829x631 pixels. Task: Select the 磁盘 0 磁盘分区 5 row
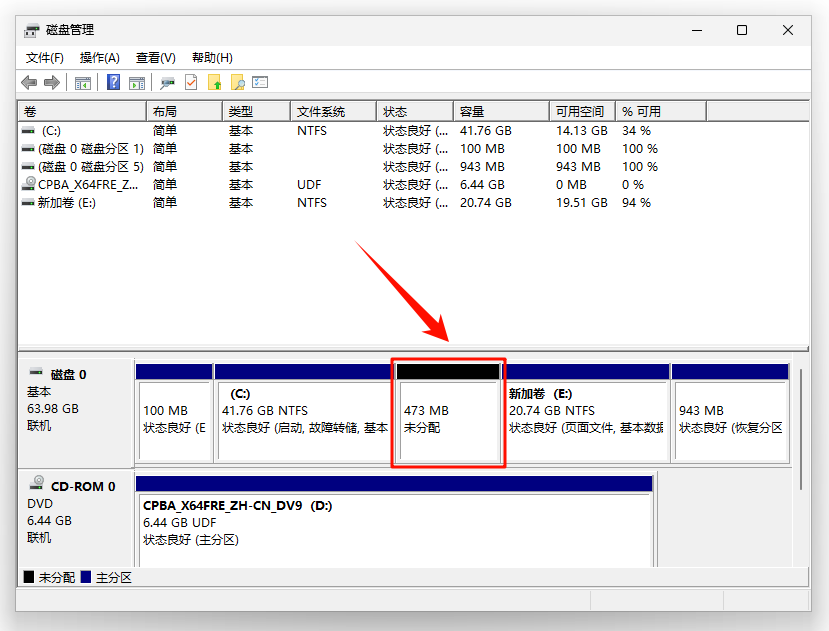(413, 167)
